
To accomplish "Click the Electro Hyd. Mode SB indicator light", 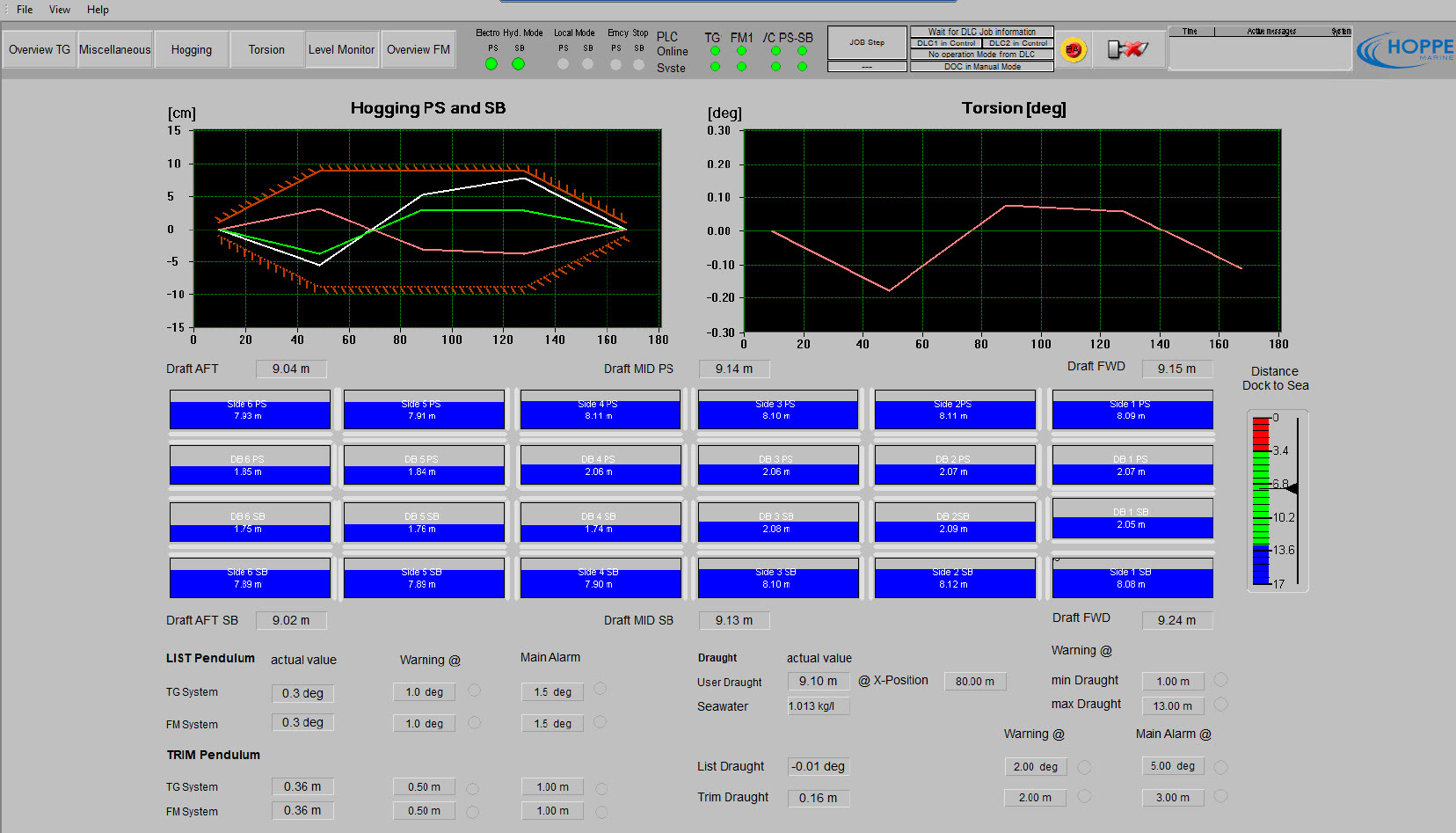I will (519, 64).
